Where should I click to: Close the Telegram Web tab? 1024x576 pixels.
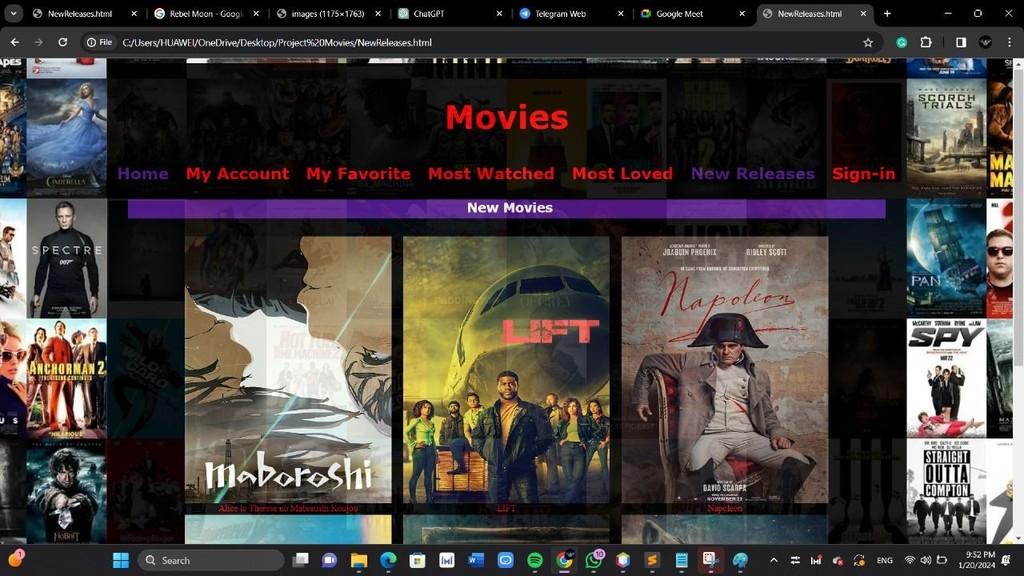[x=620, y=13]
